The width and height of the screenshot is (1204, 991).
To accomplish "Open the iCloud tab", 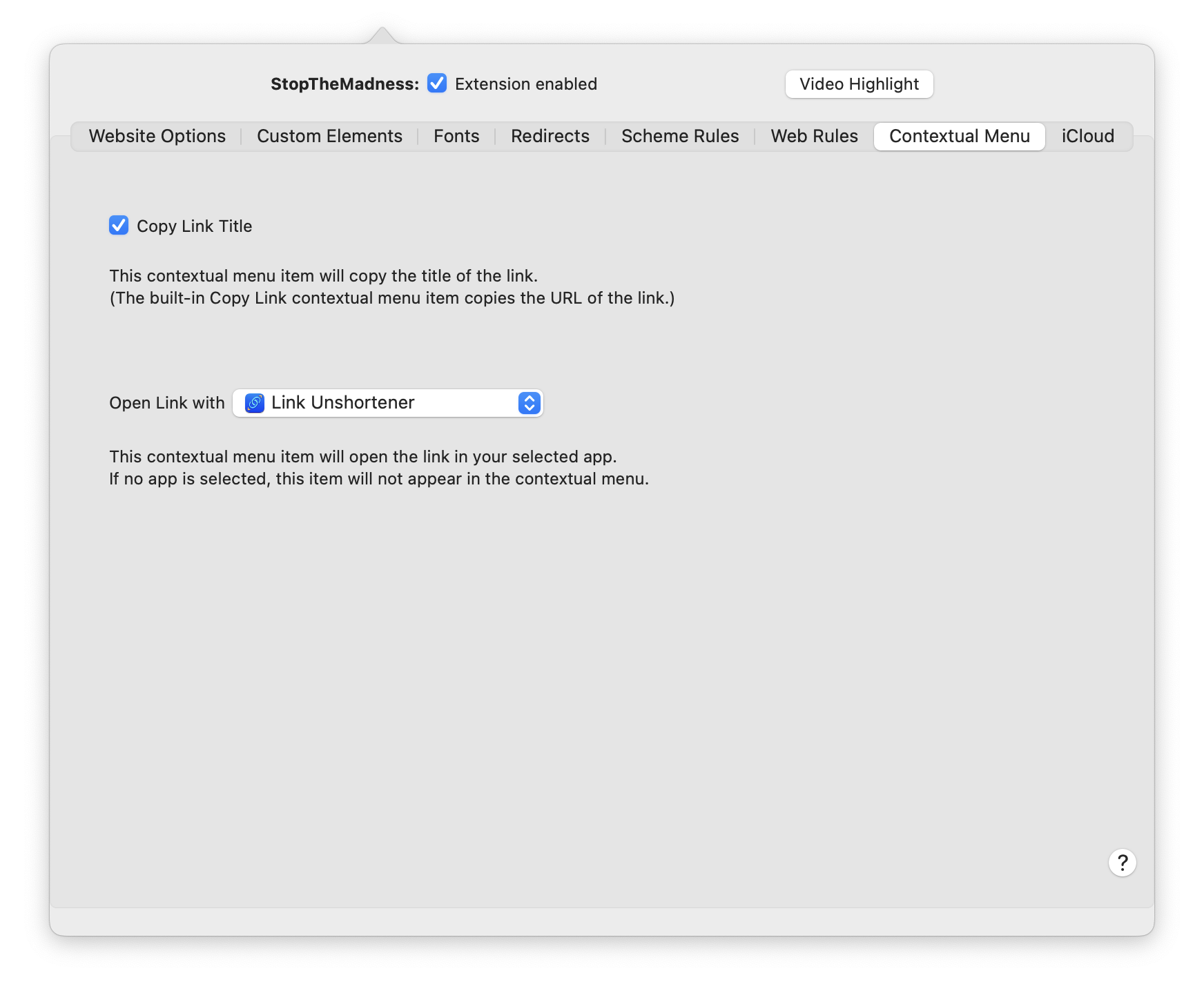I will 1087,137.
